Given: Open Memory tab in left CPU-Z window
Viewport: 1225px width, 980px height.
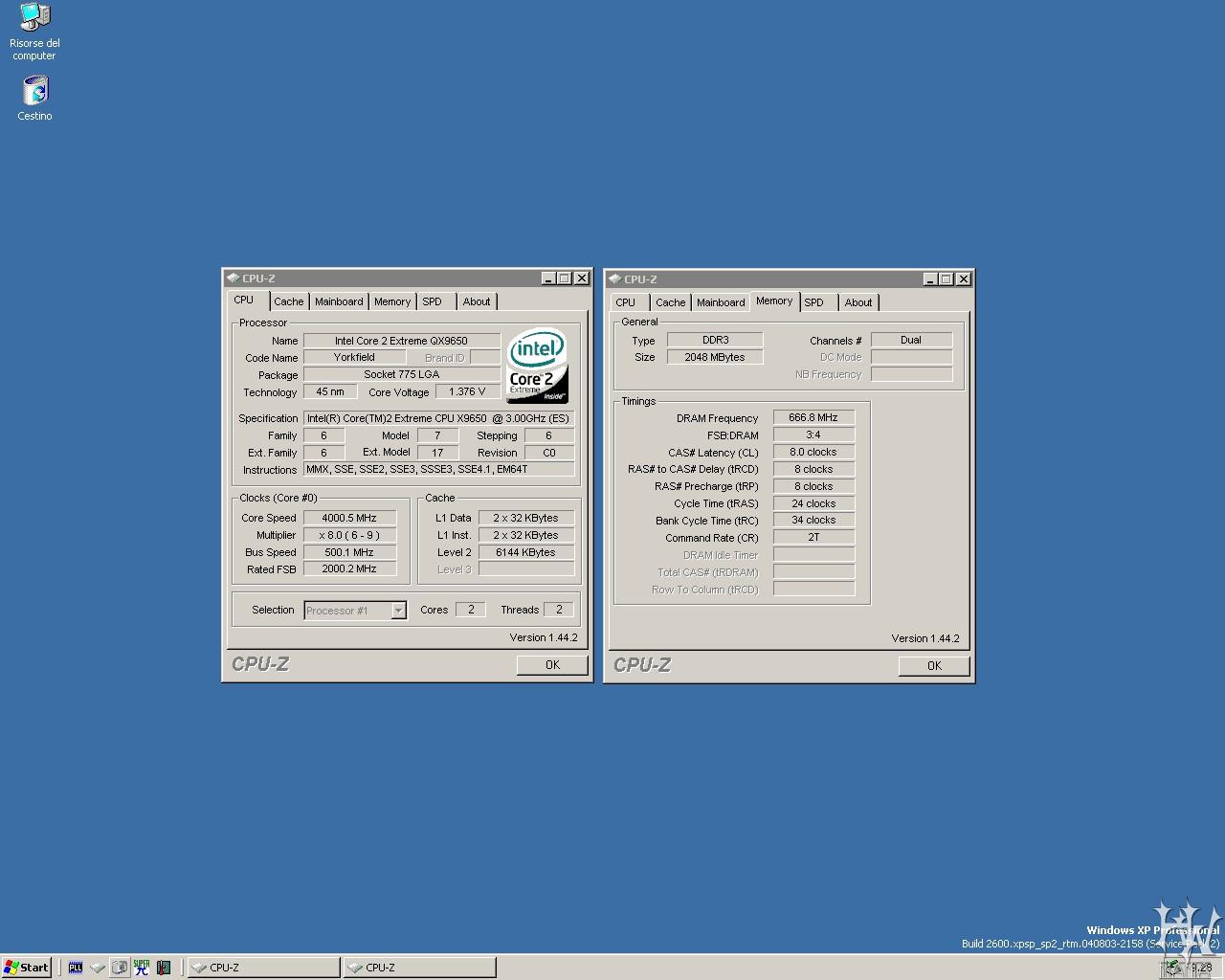Looking at the screenshot, I should 392,301.
